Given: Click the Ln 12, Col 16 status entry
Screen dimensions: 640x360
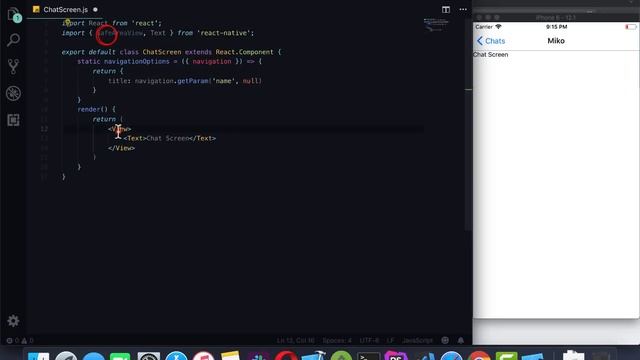Looking at the screenshot, I should click(x=296, y=340).
